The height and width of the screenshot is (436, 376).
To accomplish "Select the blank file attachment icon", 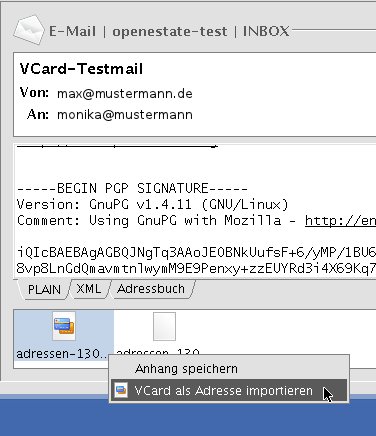I will pyautogui.click(x=164, y=326).
